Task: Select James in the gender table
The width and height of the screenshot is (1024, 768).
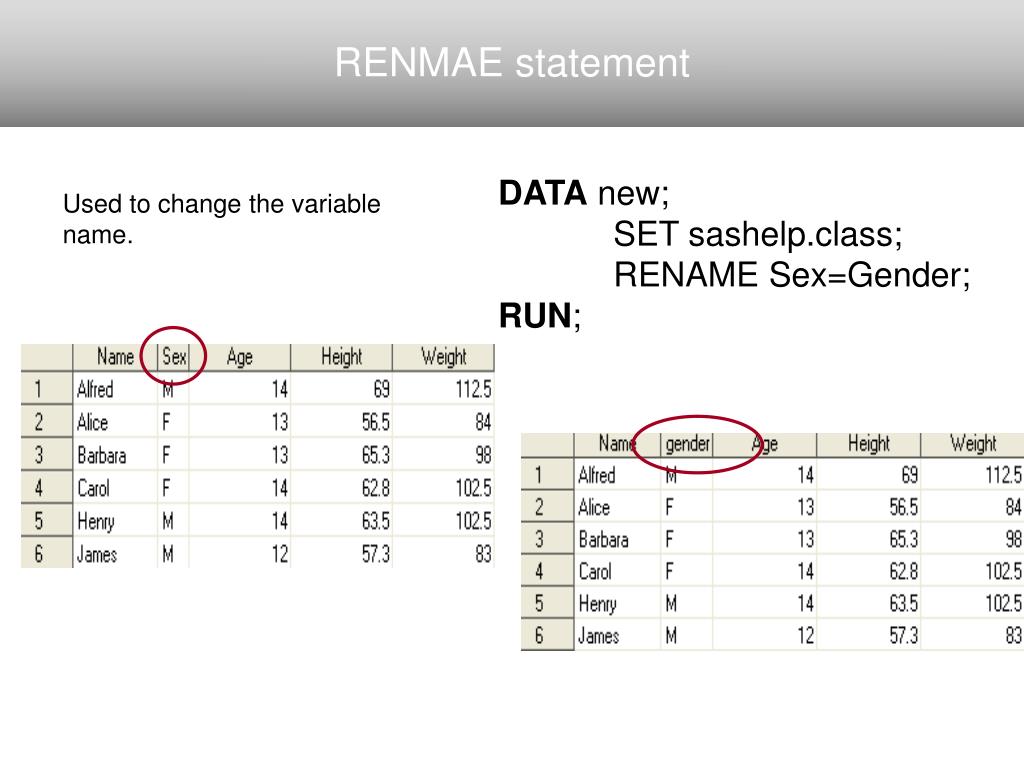Action: [x=598, y=636]
